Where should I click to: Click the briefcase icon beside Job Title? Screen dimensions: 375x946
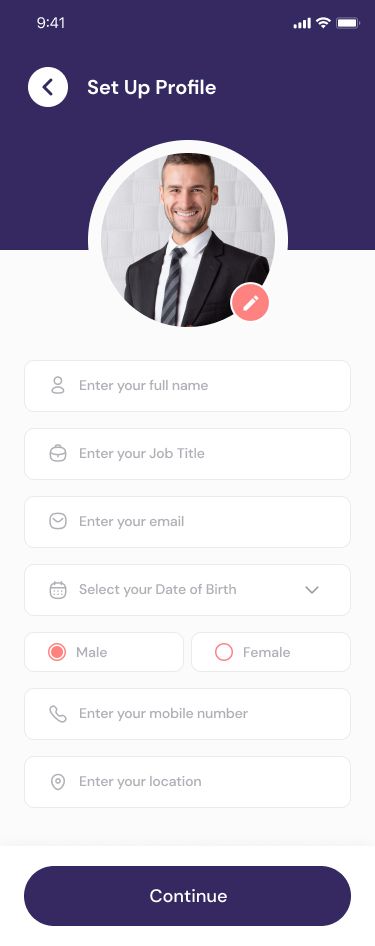coord(58,454)
